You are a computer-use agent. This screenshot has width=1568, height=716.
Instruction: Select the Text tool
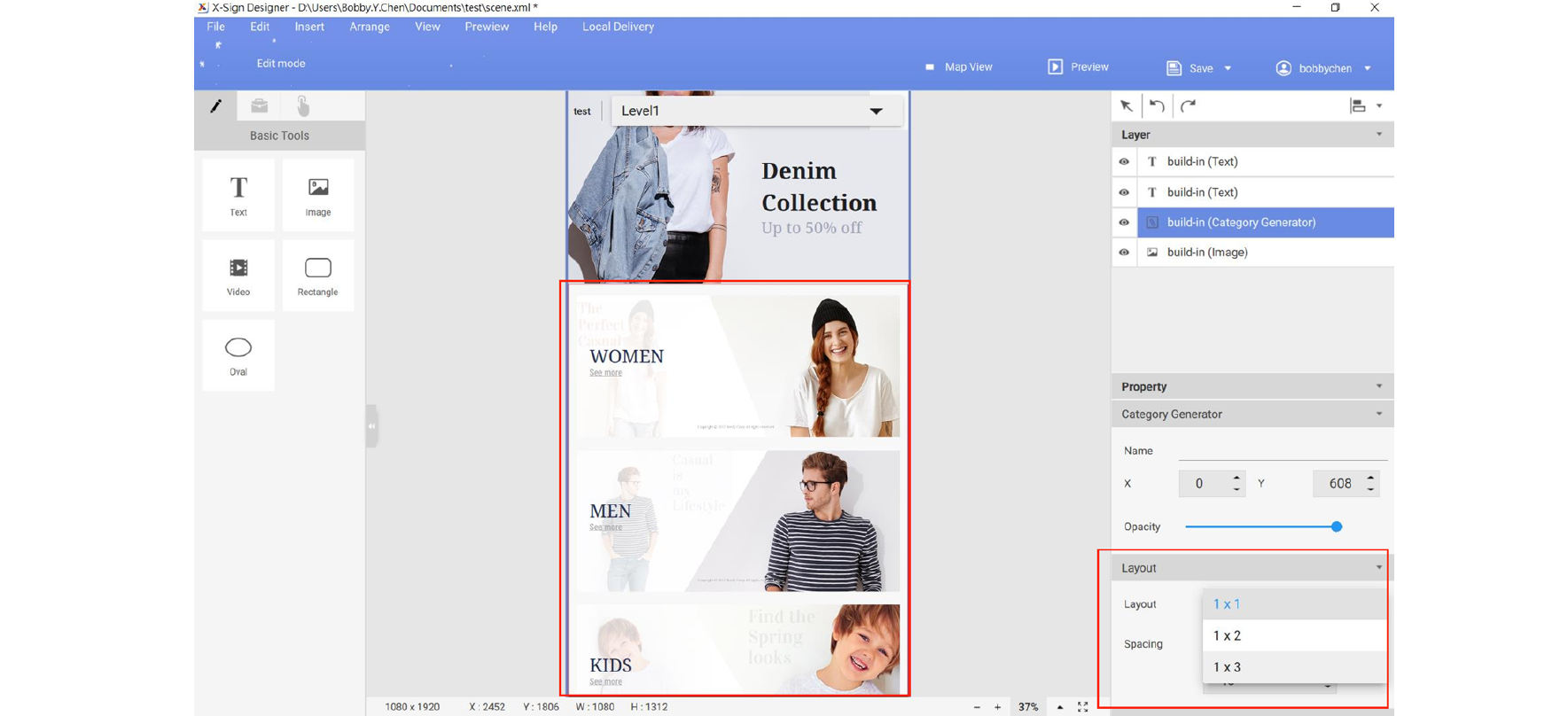point(238,195)
